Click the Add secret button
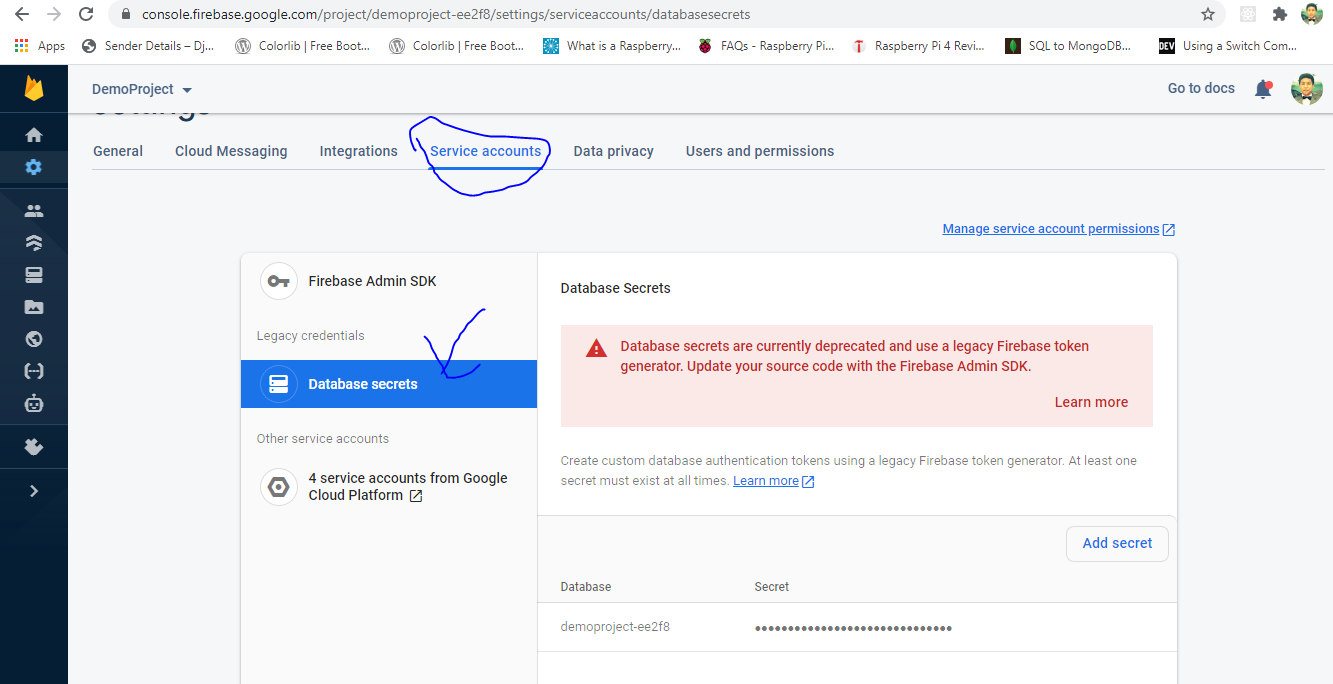 1117,543
